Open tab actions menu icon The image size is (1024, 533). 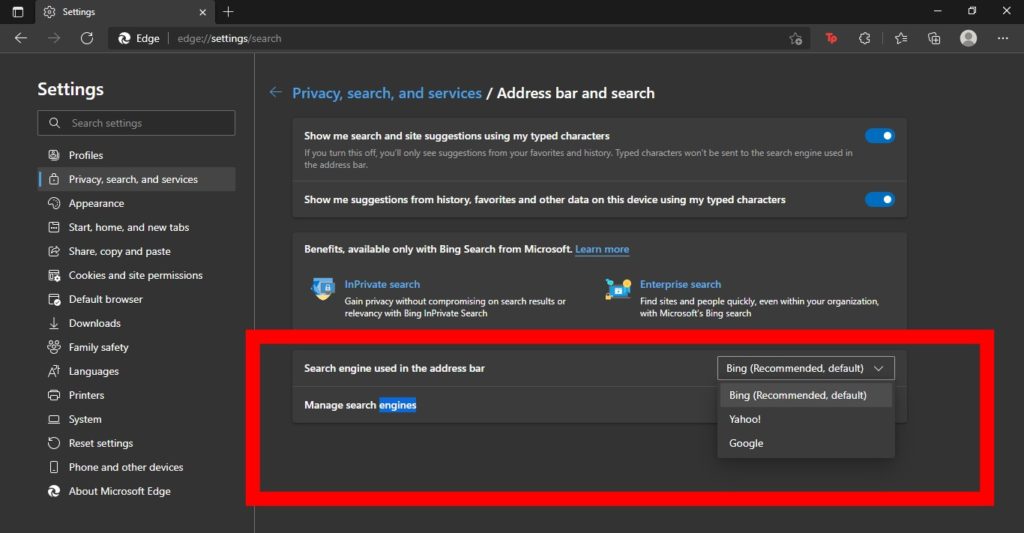[x=18, y=12]
